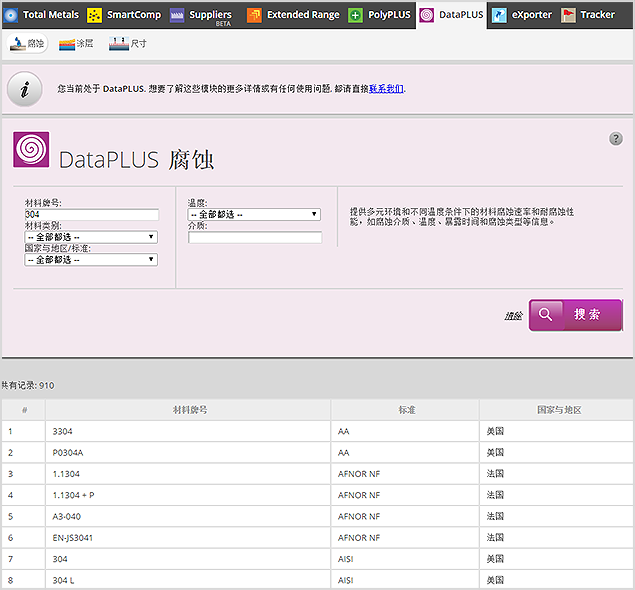
Task: Click the 共有记录: 910 record count
Action: tap(28, 386)
